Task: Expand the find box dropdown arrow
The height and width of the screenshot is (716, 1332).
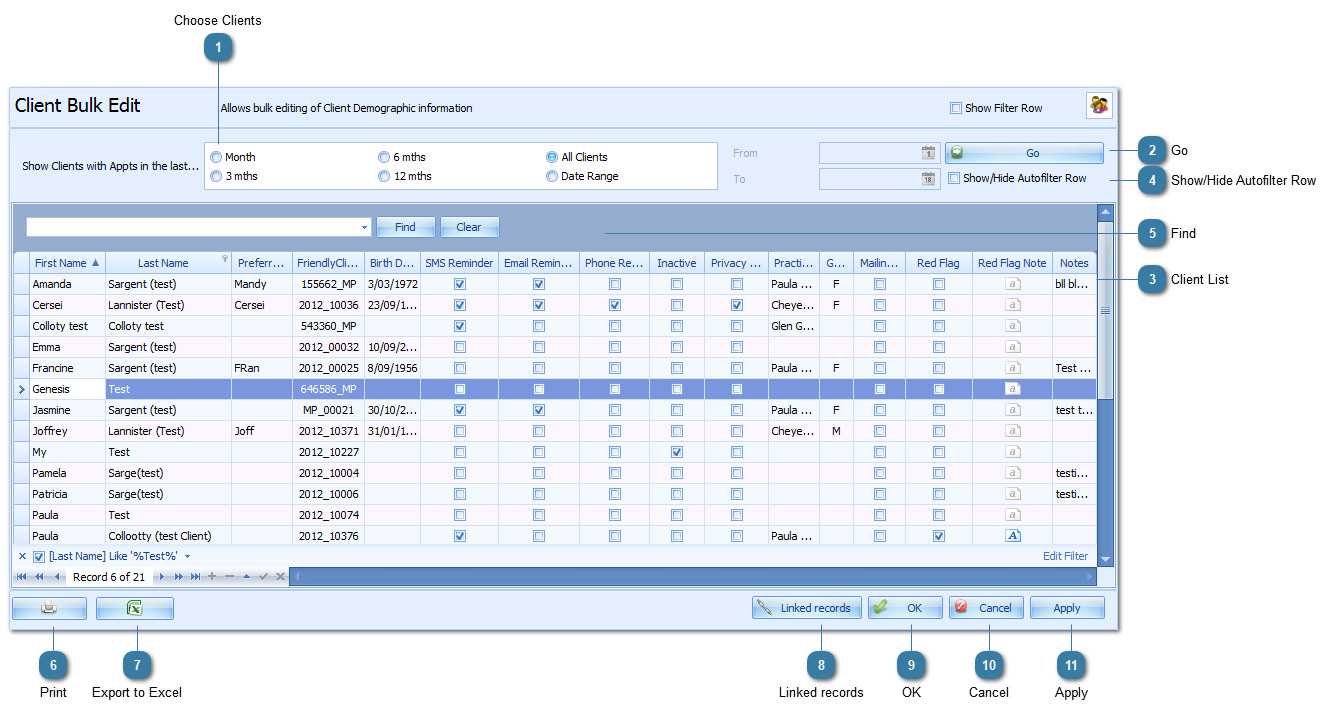Action: [364, 227]
